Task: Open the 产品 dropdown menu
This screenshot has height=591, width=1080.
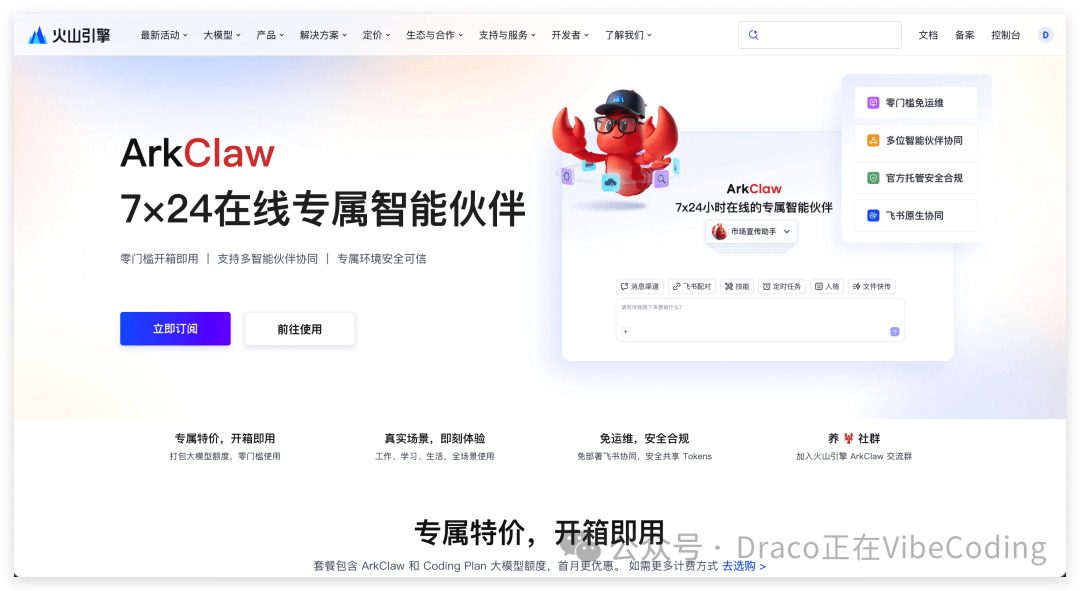Action: tap(268, 34)
